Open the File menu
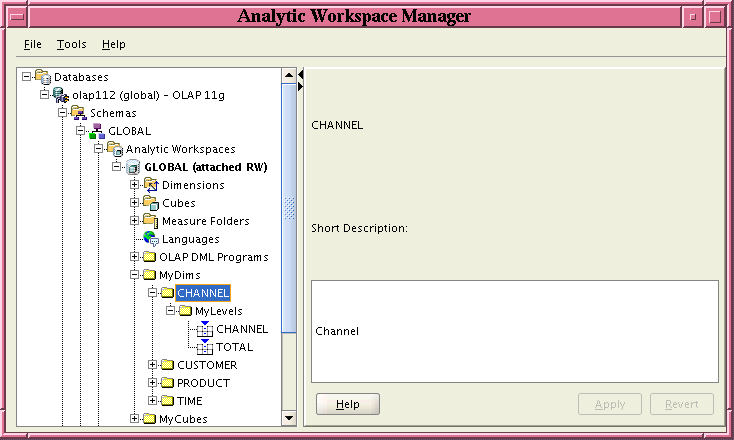 33,45
